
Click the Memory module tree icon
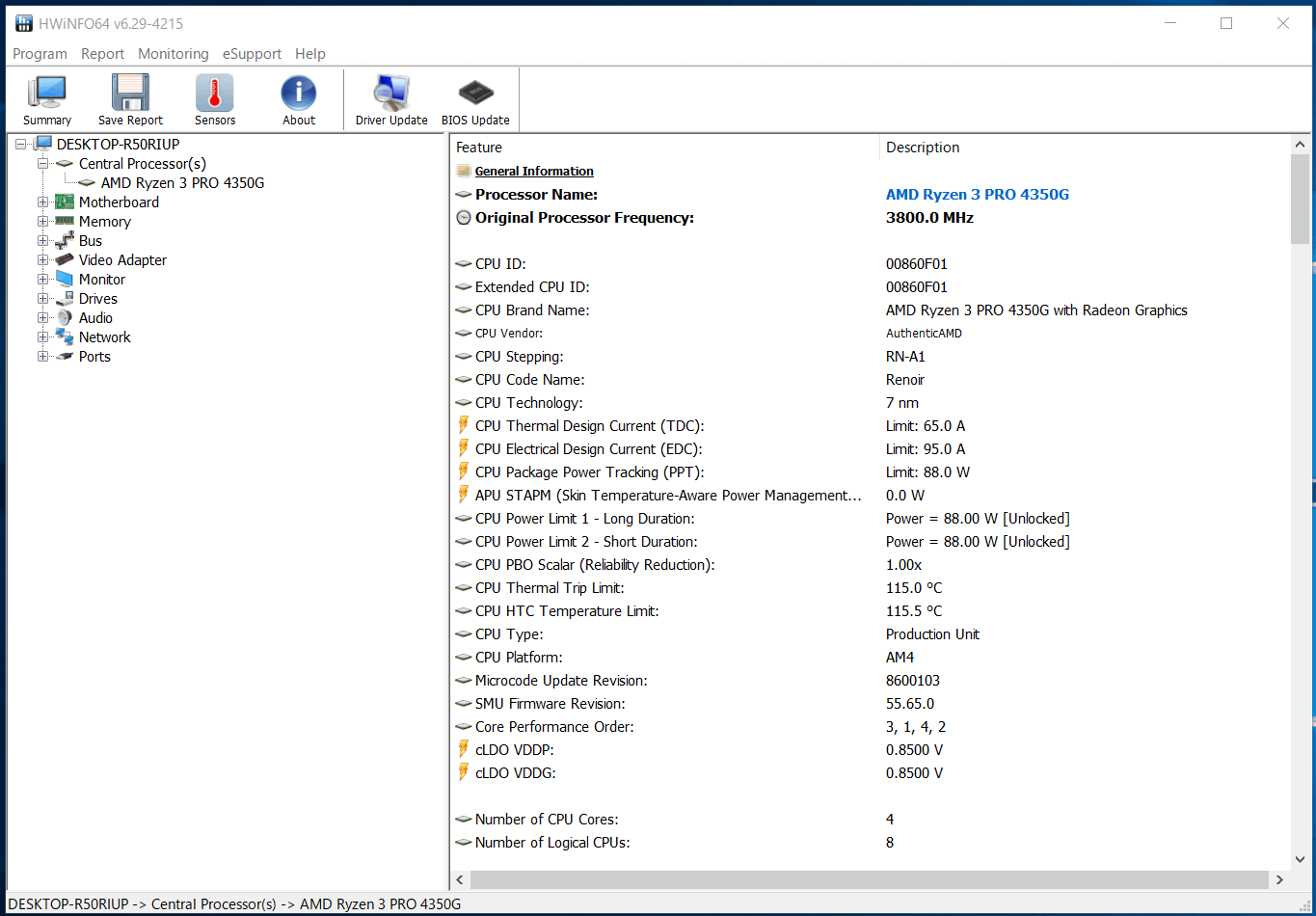pyautogui.click(x=65, y=221)
